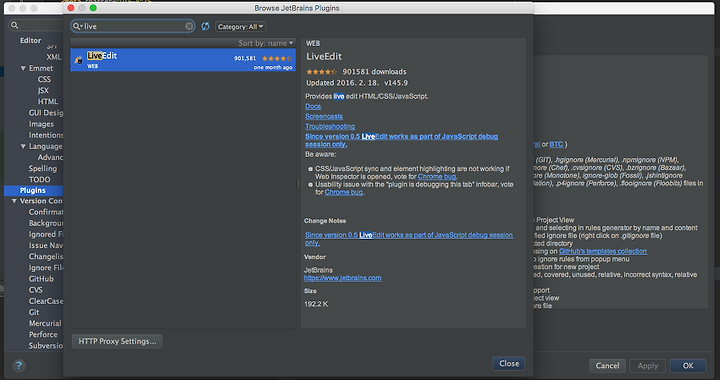Select Spelling in Settings tree
The width and height of the screenshot is (720, 380).
click(43, 168)
